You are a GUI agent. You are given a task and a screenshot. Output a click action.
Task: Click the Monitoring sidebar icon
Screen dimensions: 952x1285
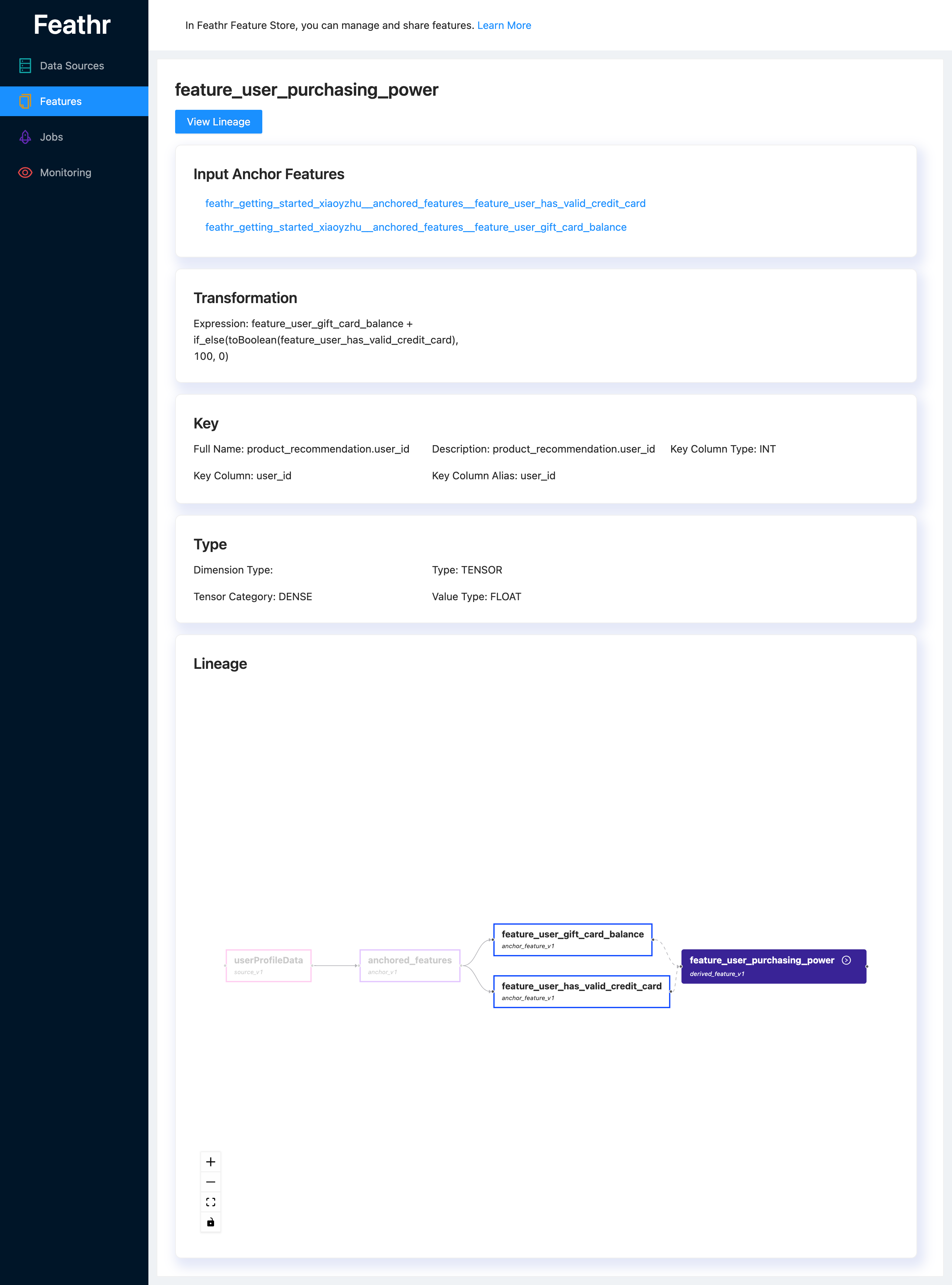coord(24,172)
